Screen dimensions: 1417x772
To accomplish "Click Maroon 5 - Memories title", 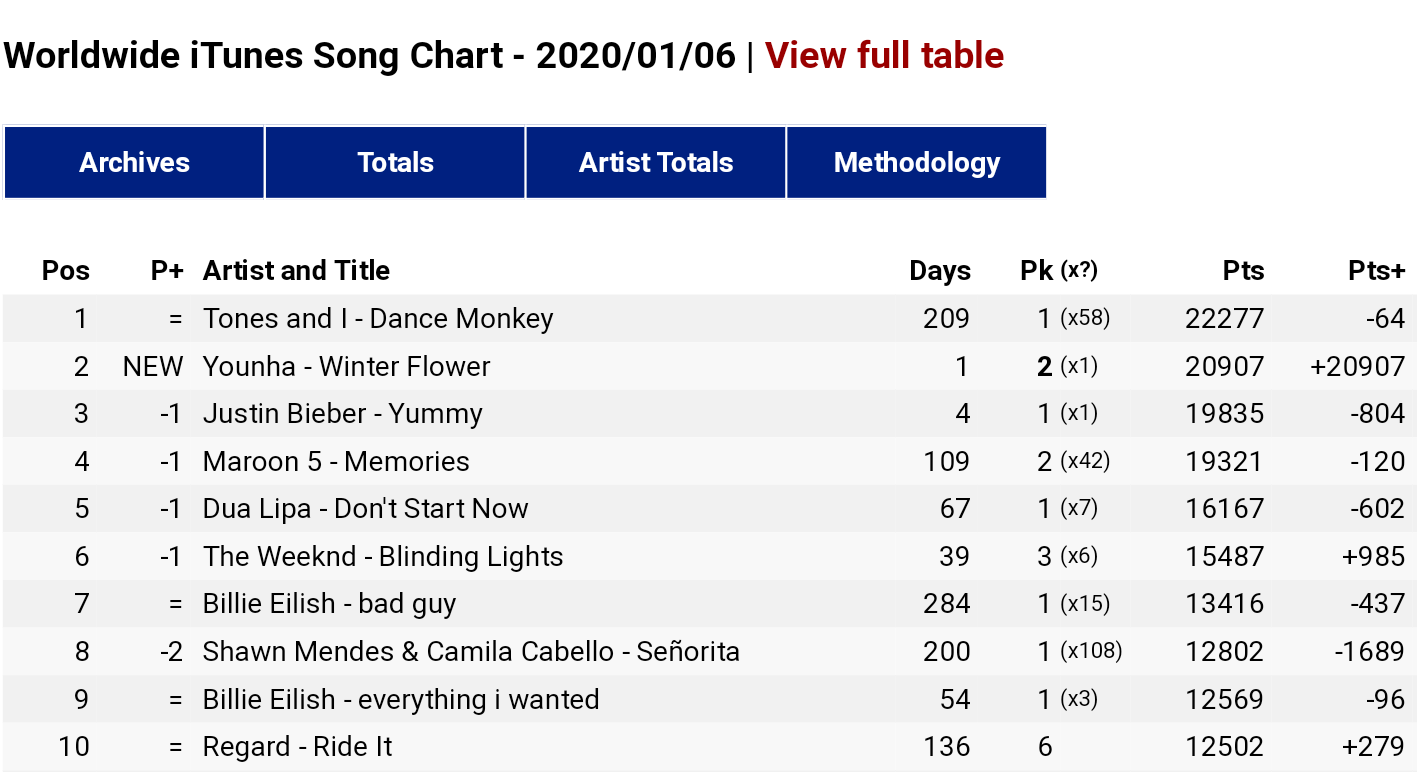I will pyautogui.click(x=336, y=462).
